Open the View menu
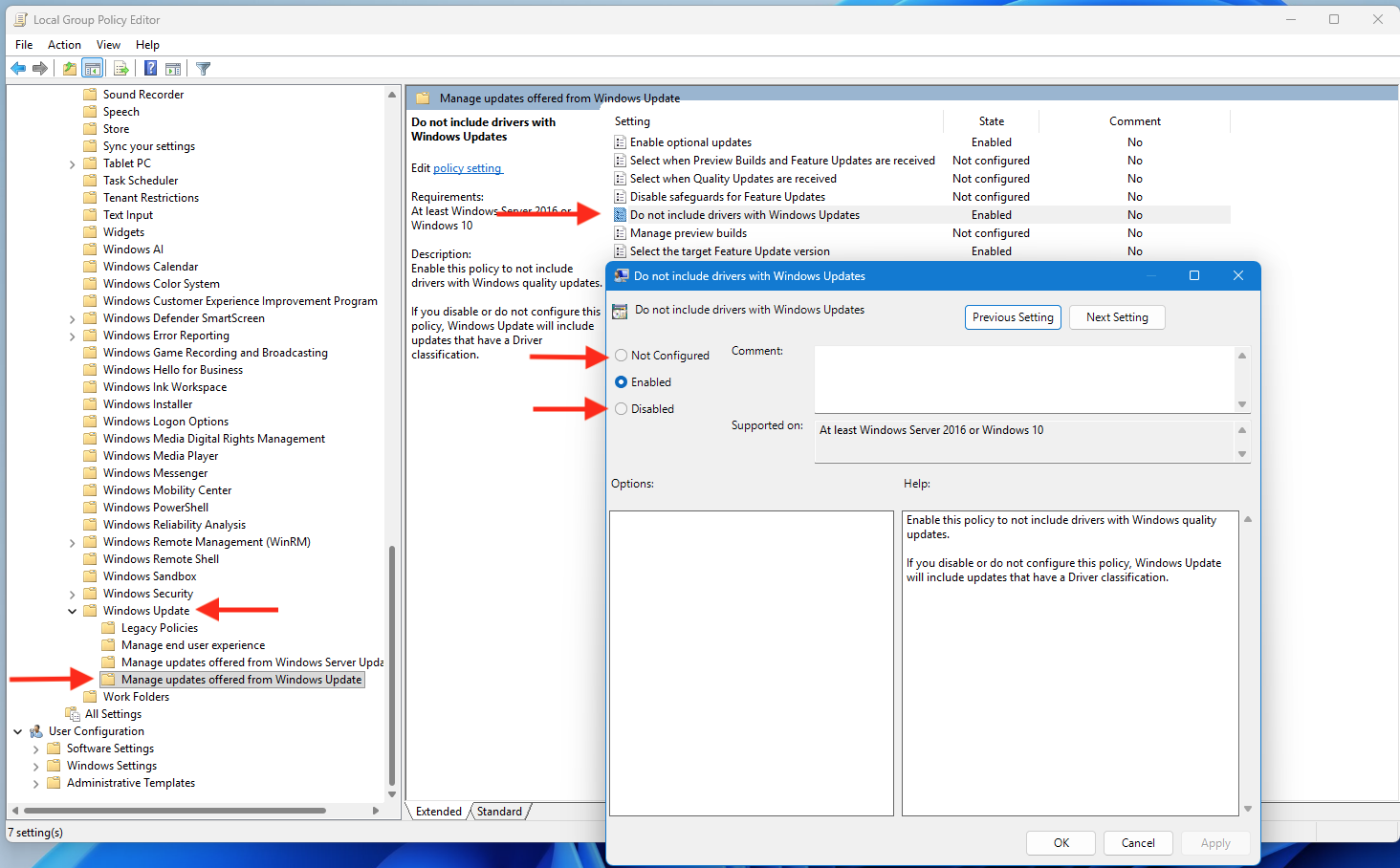 click(108, 45)
